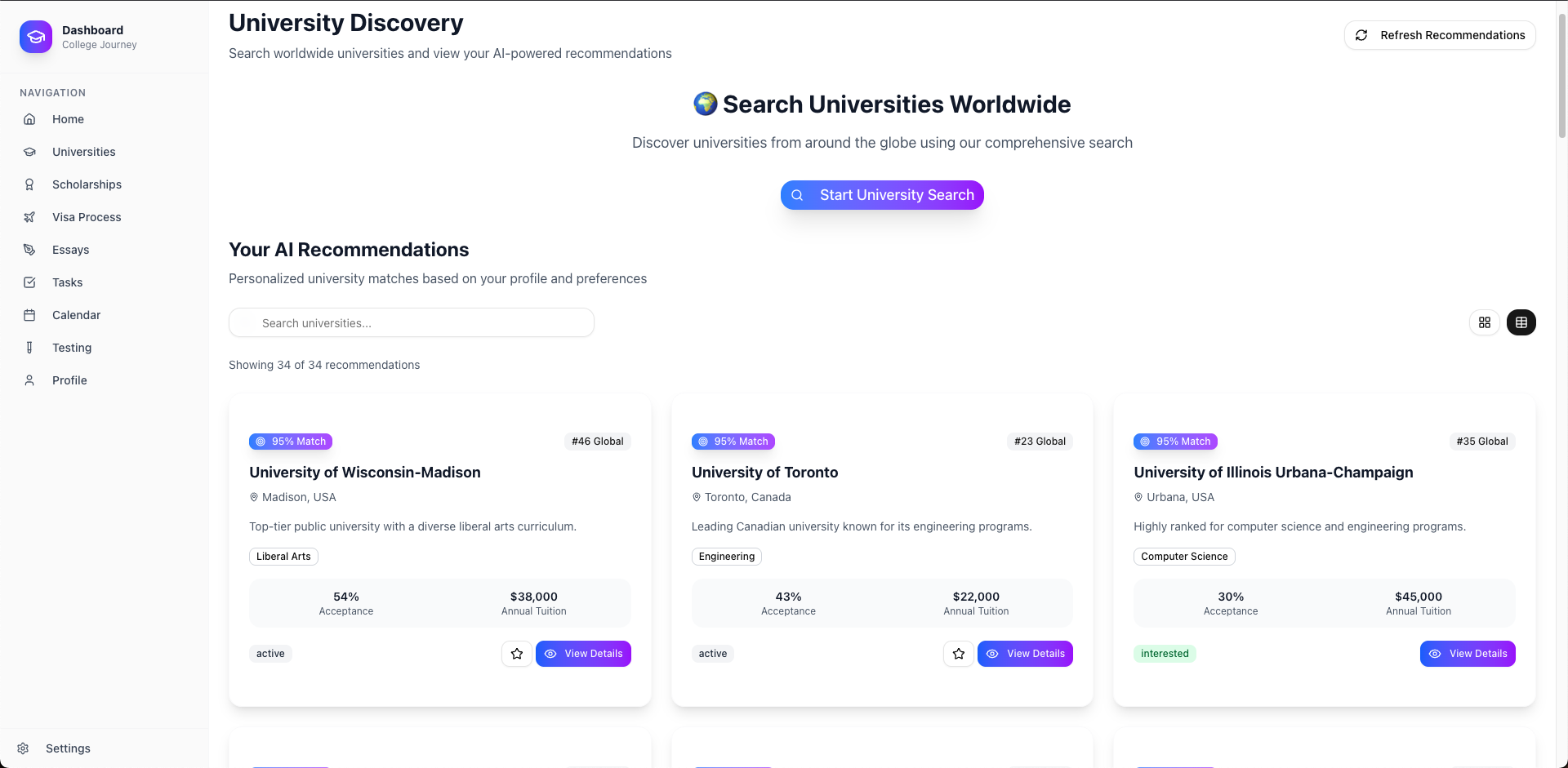Focus the Search universities input field

(x=412, y=323)
